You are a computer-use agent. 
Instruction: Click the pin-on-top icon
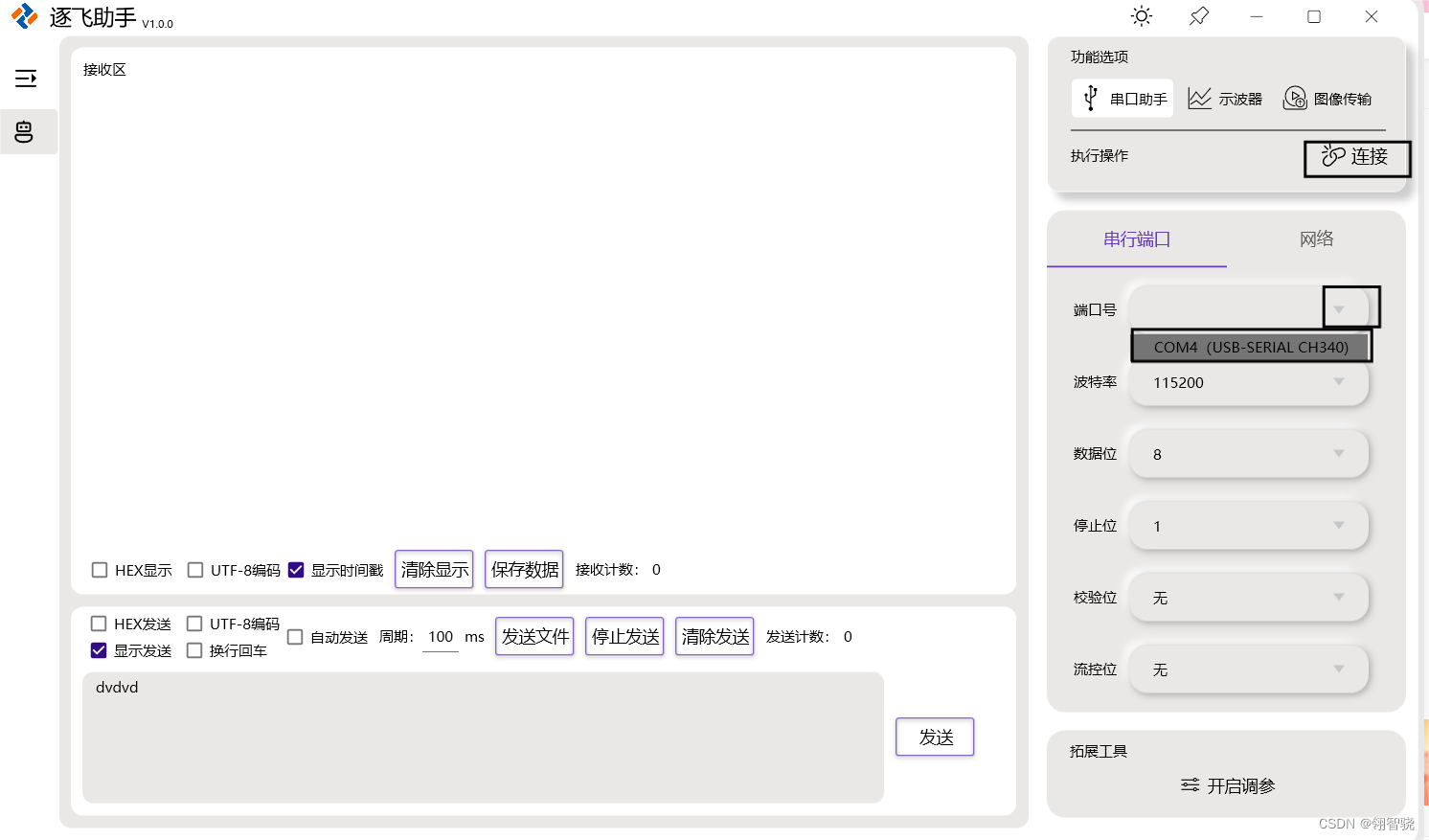(x=1198, y=16)
